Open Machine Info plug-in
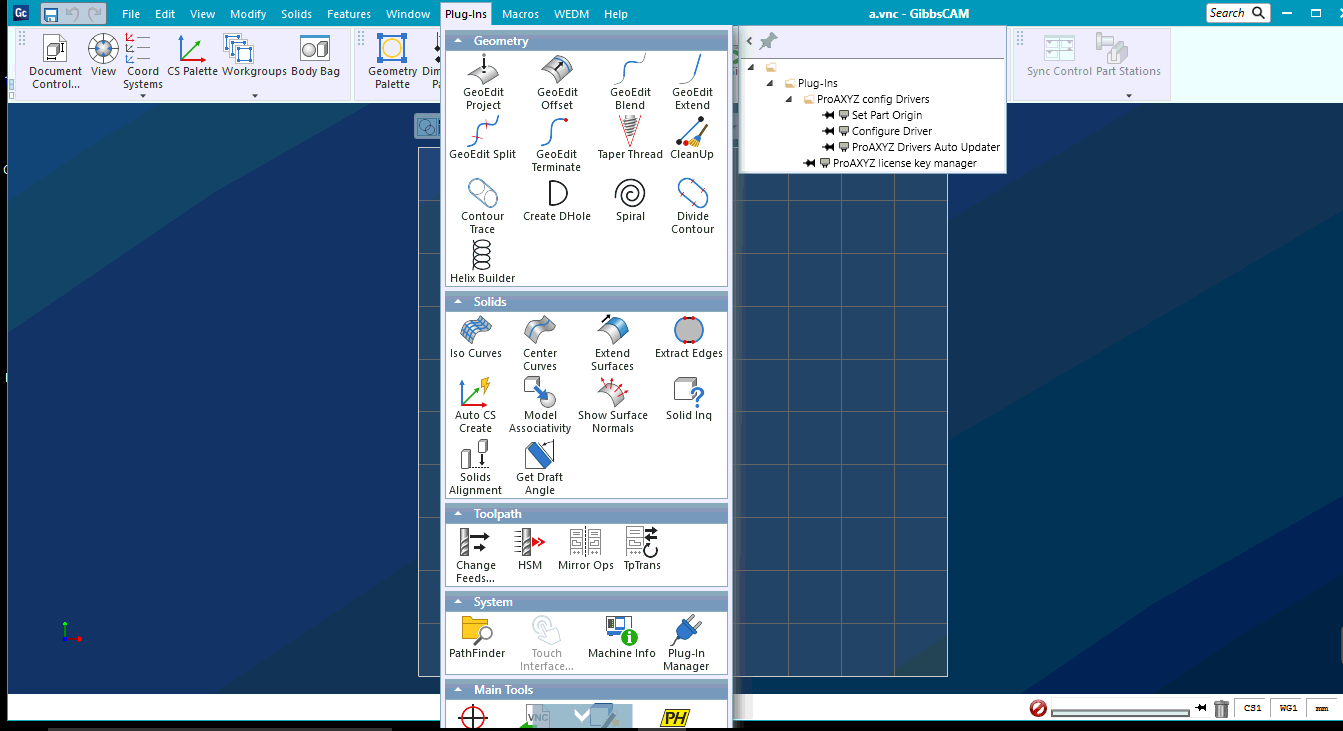This screenshot has width=1343, height=731. tap(622, 637)
